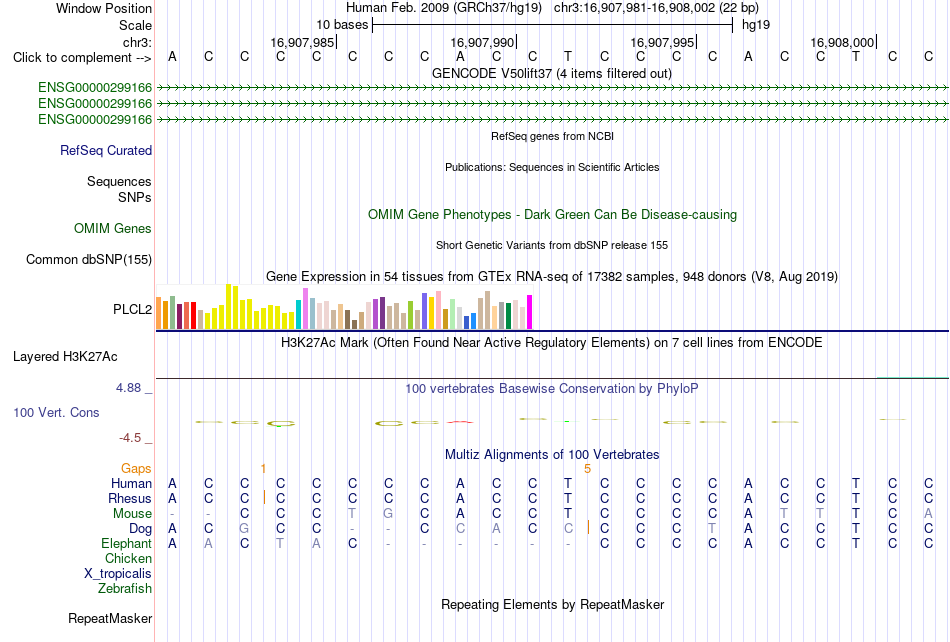Click the Scale track label
The height and width of the screenshot is (642, 950).
135,25
